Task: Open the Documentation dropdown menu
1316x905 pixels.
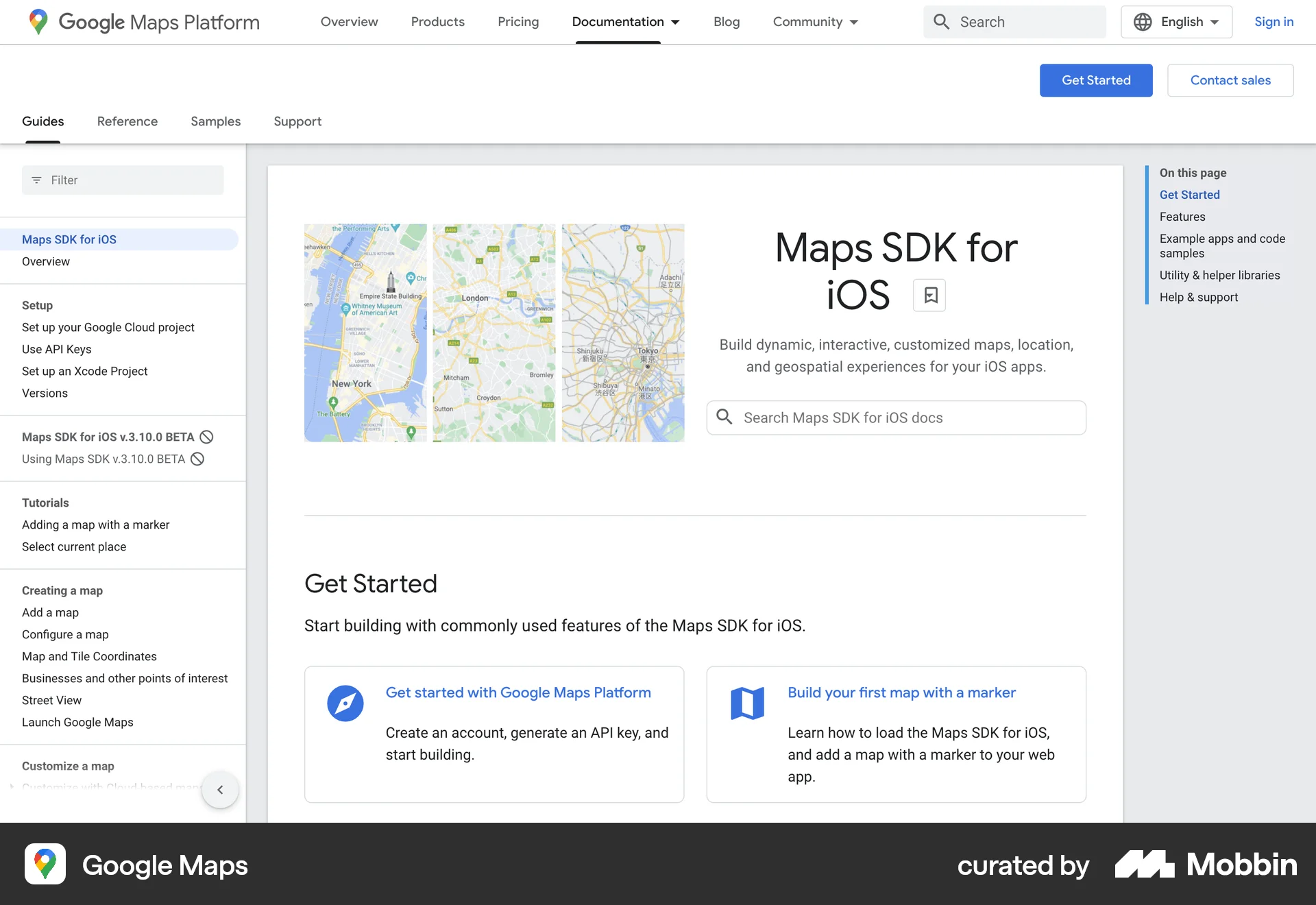Action: [625, 21]
